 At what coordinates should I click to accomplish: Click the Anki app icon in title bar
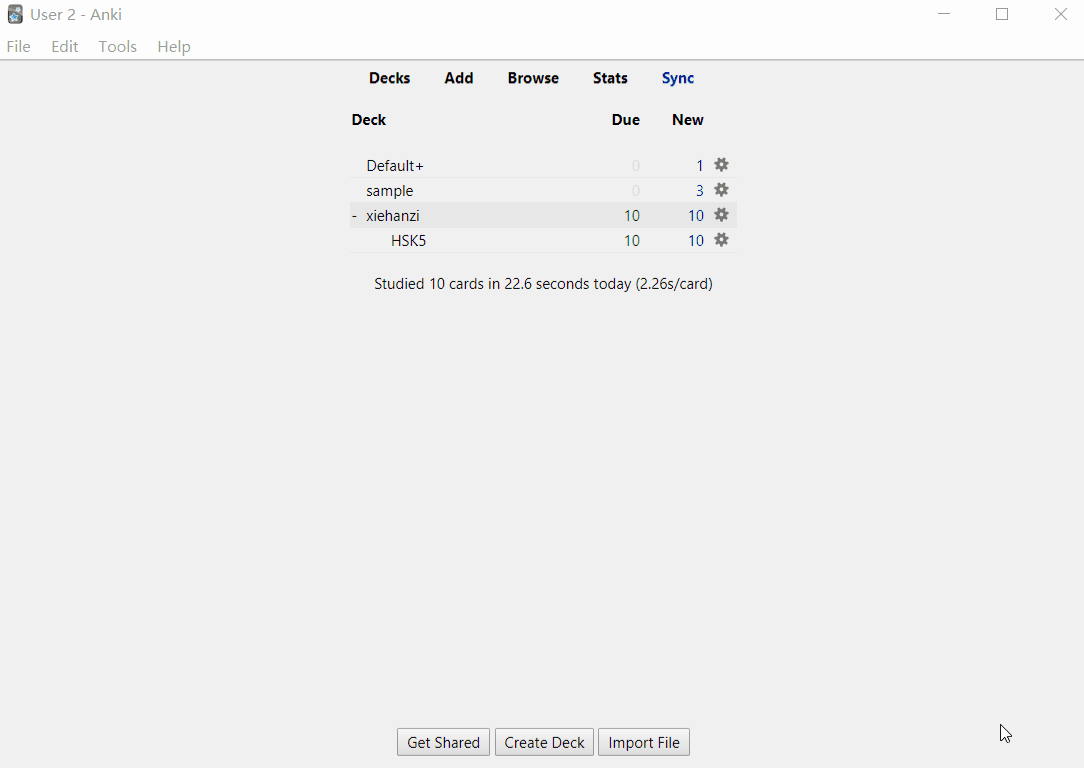coord(15,15)
